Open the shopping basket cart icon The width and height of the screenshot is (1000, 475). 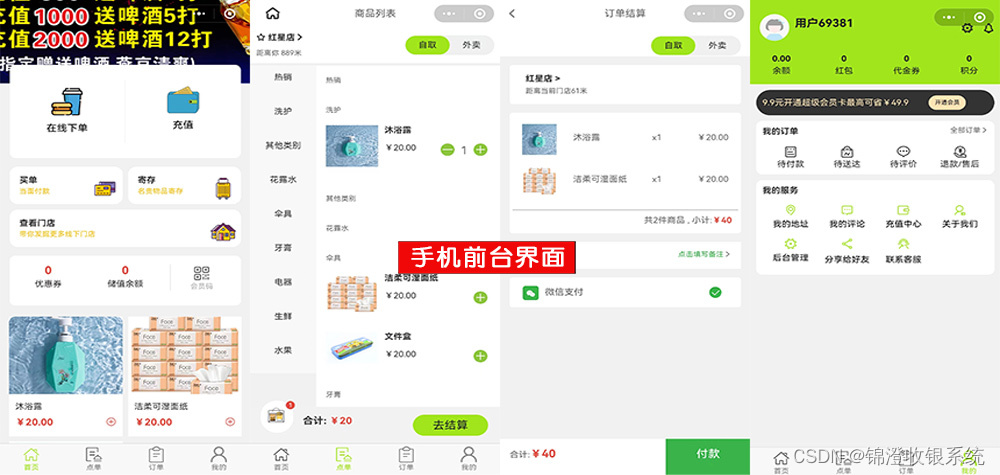276,416
